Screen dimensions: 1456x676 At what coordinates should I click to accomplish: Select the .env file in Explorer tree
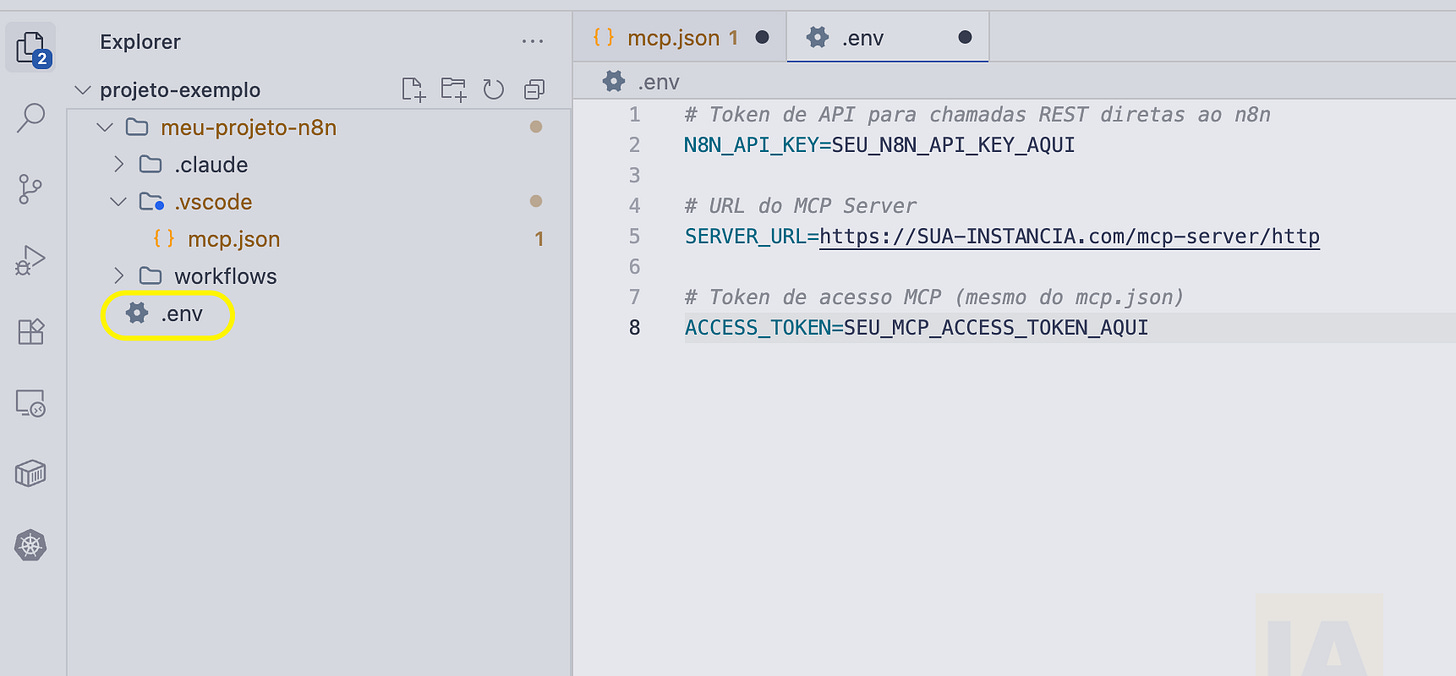318,314
